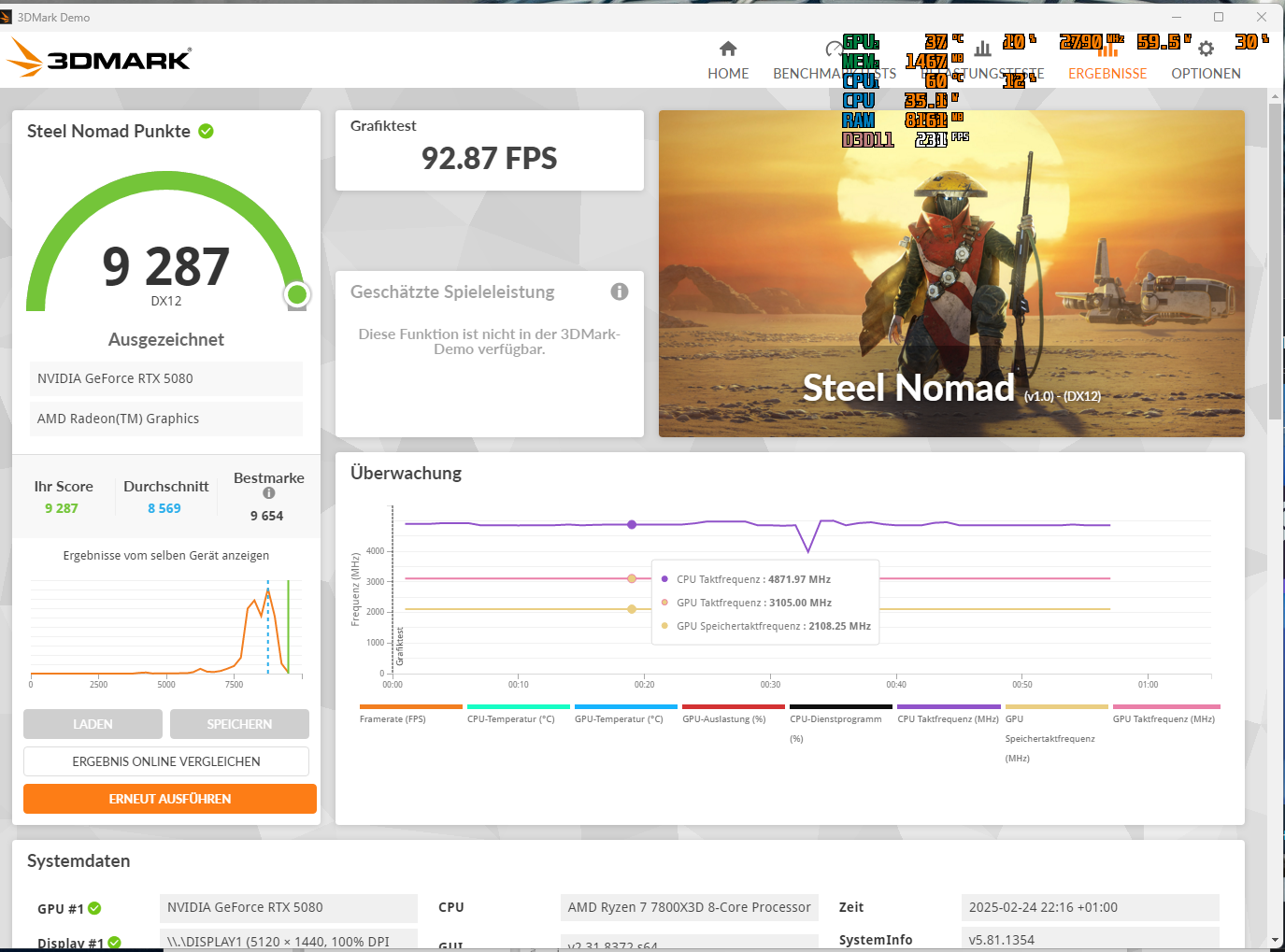The height and width of the screenshot is (952, 1285).
Task: Click the 3DMark logo
Action: tap(98, 58)
